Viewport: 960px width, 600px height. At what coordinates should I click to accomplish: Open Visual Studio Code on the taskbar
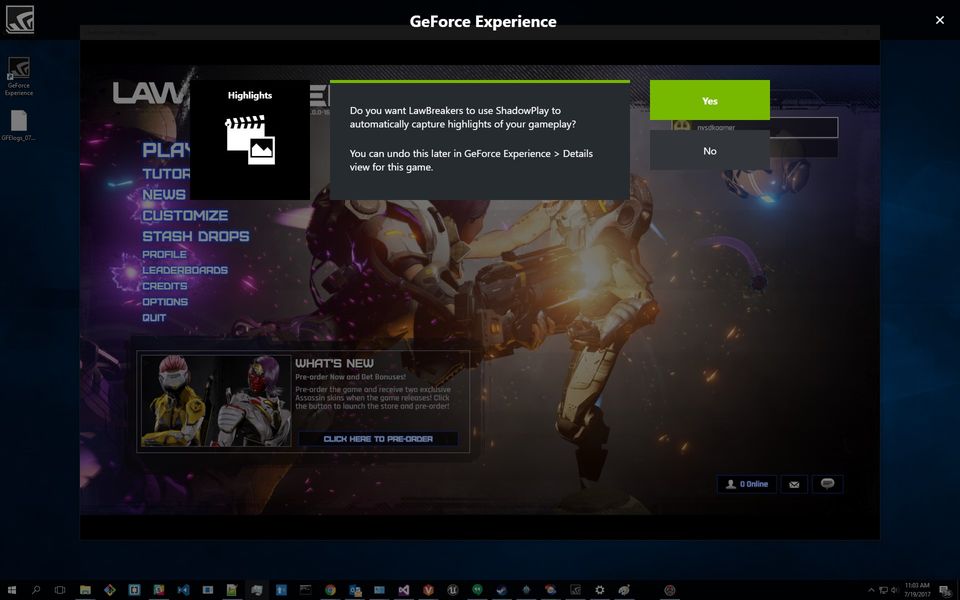coord(183,590)
